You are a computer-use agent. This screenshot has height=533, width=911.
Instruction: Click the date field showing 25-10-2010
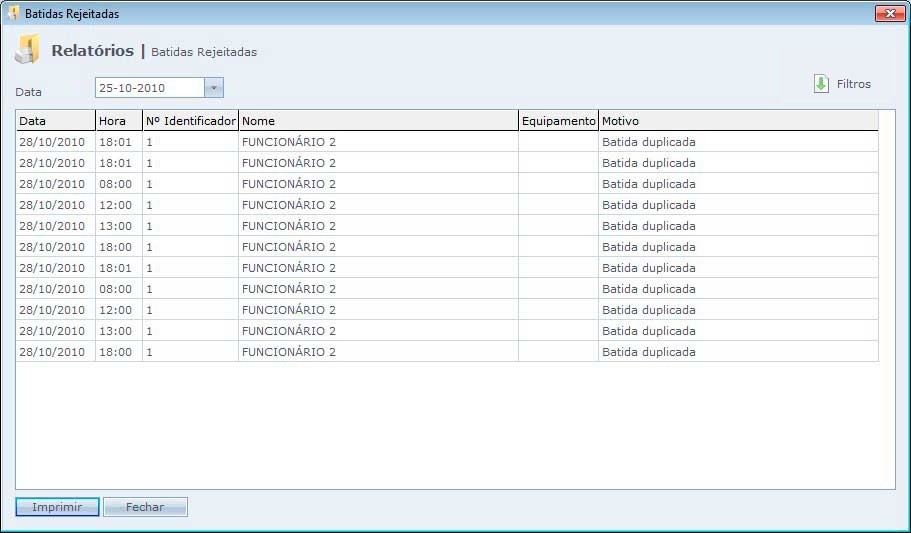coord(148,88)
